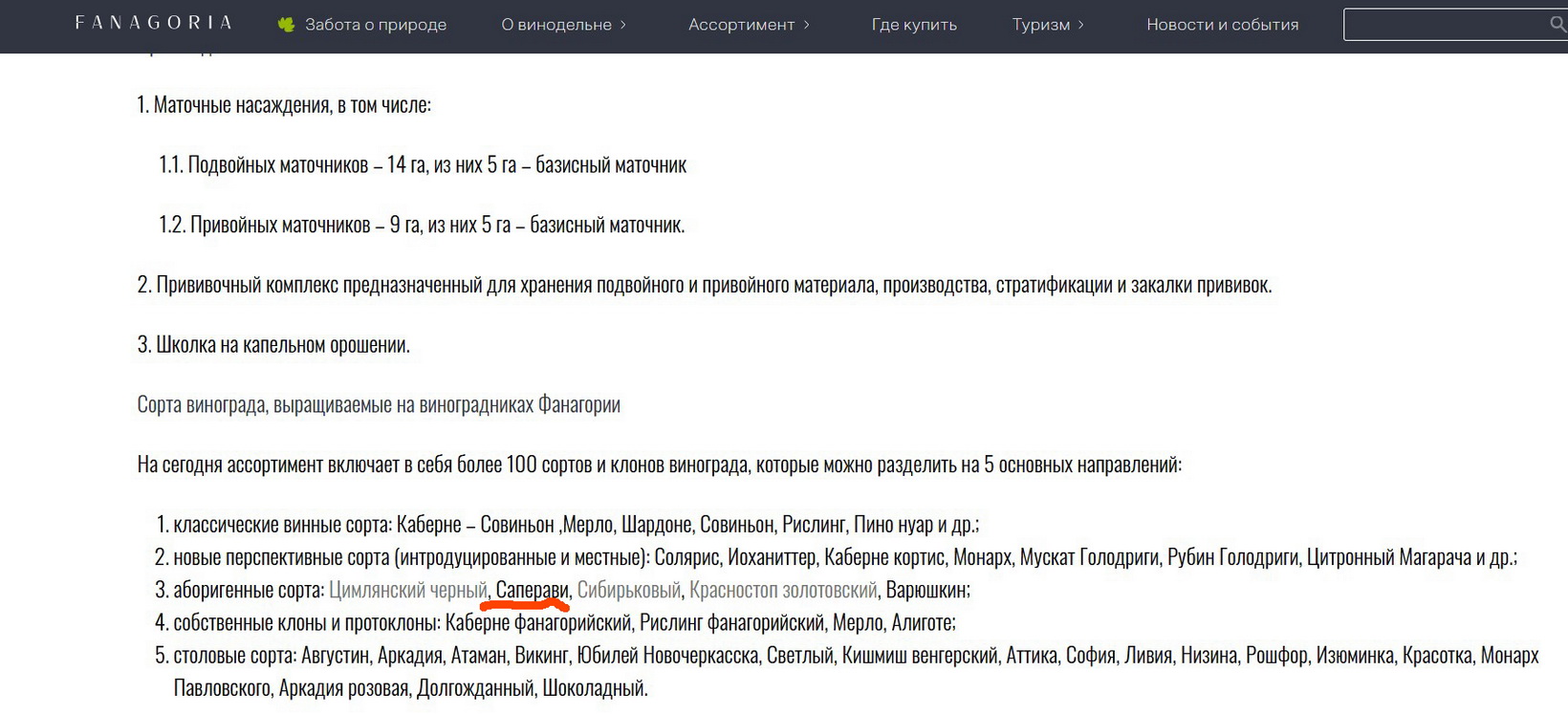Click the line starting '1.2. Привойных маточников'
This screenshot has width=1568, height=714.
tap(422, 226)
